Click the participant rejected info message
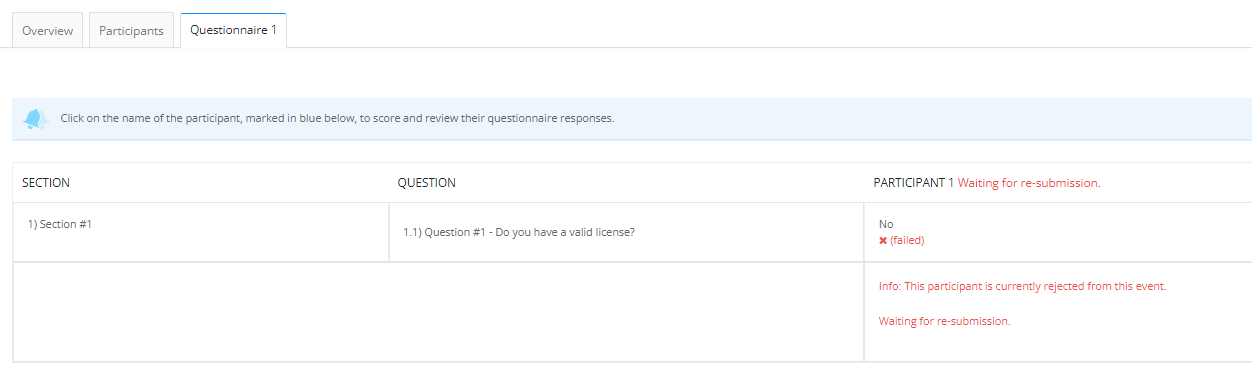Screen dimensions: 1252x382 tap(1023, 286)
